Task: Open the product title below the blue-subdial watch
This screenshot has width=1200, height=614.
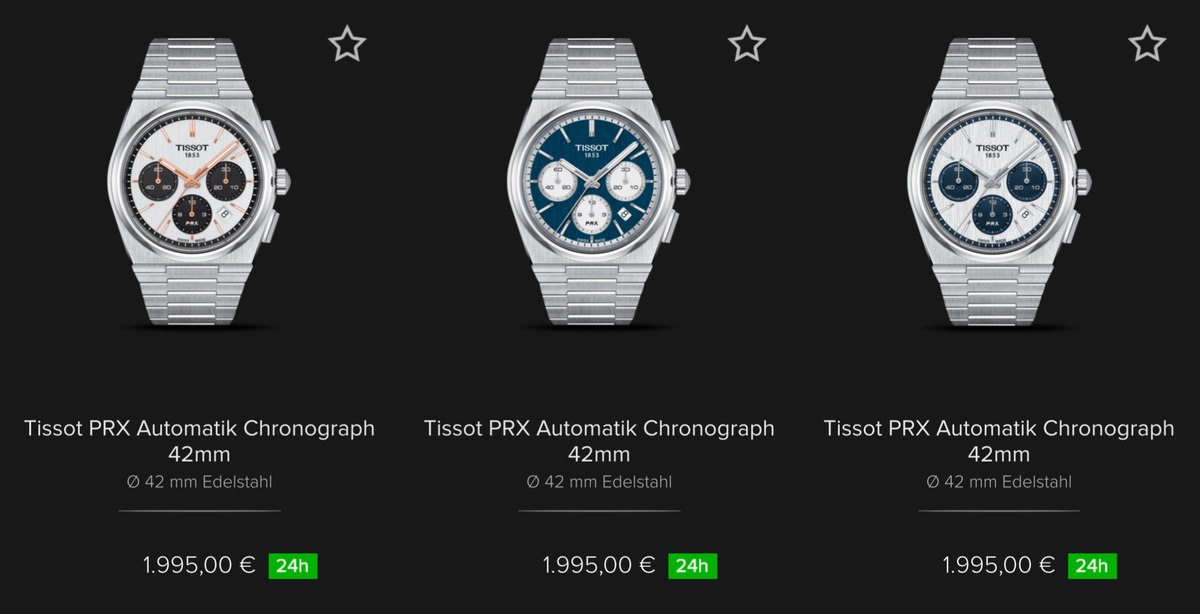Action: [x=999, y=441]
